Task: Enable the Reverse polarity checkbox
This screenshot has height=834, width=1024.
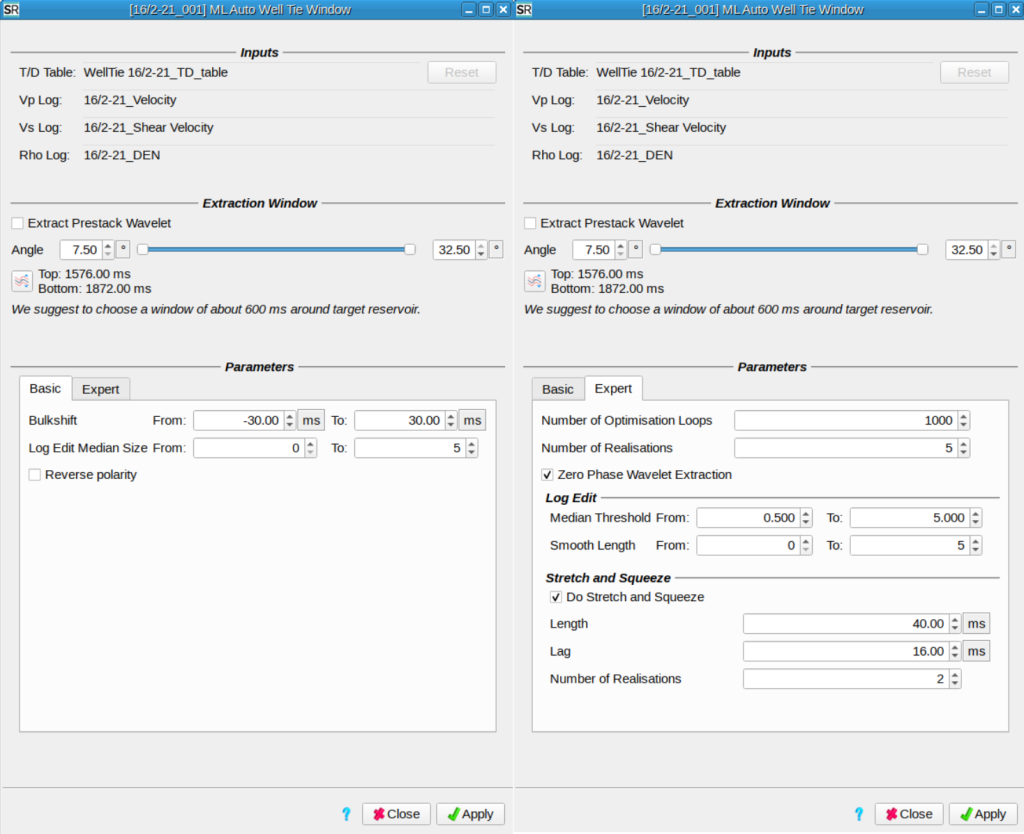Action: pyautogui.click(x=36, y=475)
